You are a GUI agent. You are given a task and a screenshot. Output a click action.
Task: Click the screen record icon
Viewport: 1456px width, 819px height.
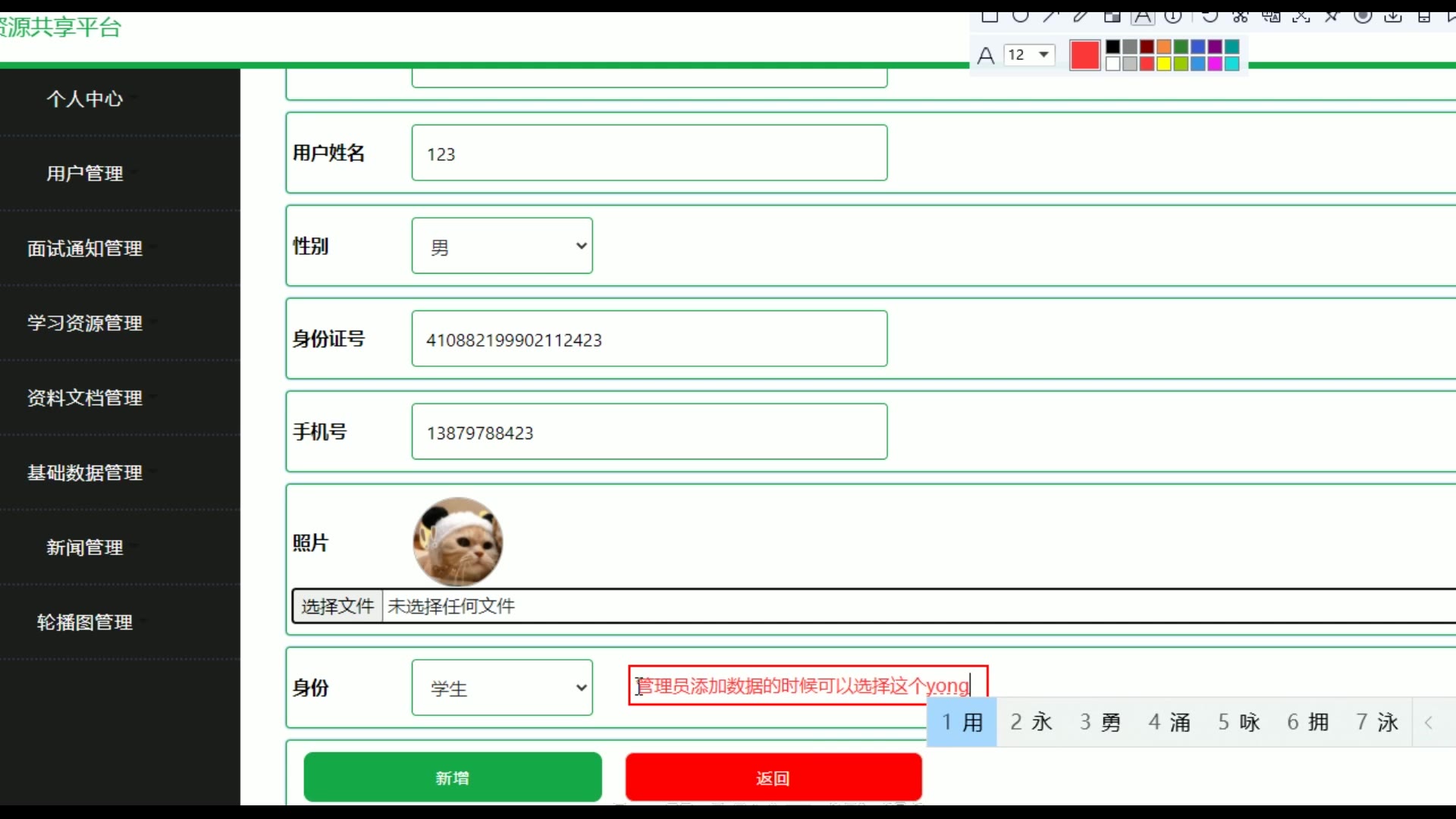1363,17
